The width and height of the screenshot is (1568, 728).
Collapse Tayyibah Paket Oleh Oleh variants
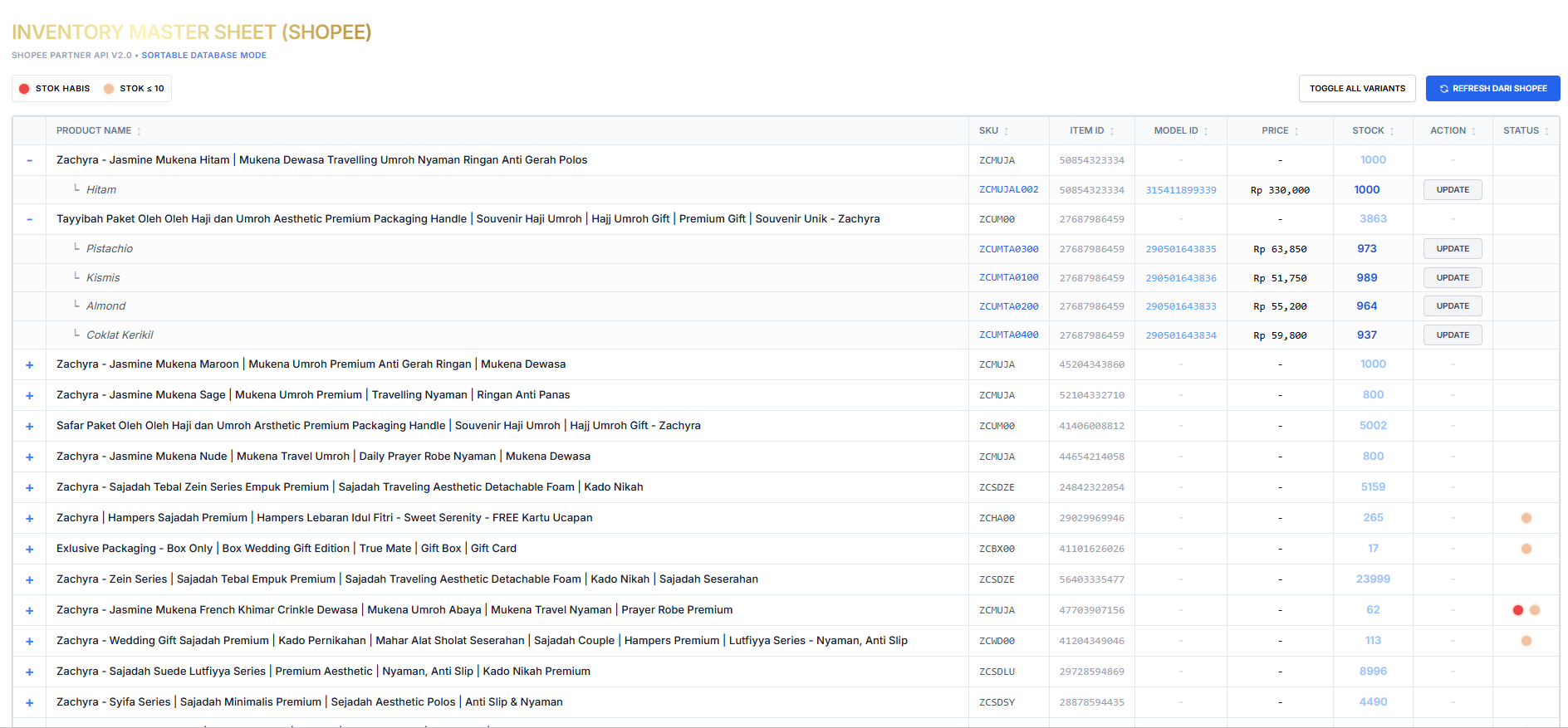click(30, 219)
